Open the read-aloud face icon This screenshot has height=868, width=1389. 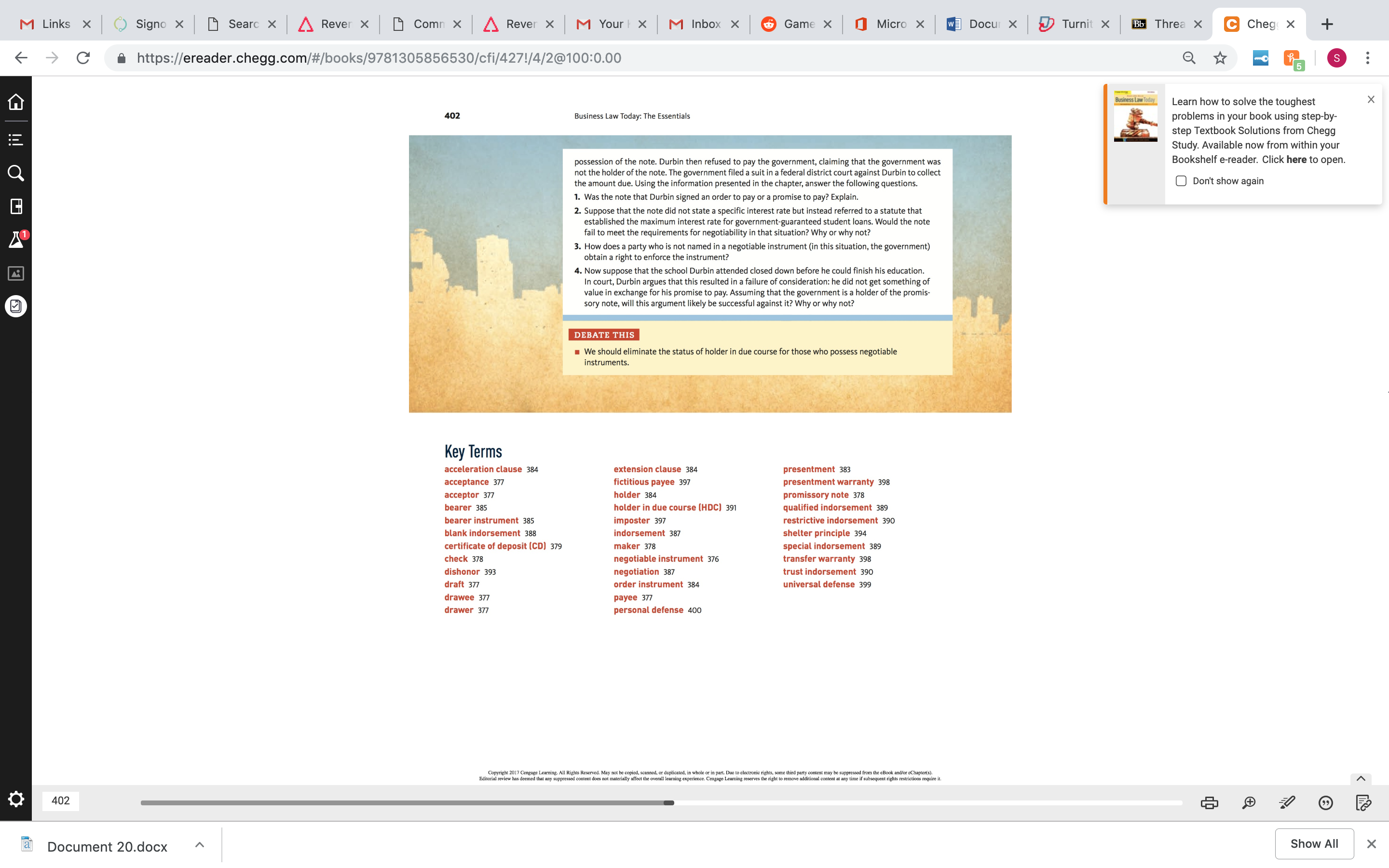(1325, 802)
